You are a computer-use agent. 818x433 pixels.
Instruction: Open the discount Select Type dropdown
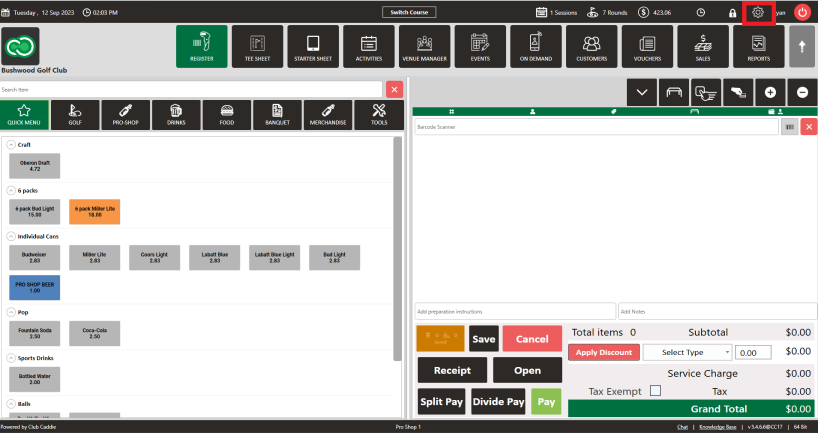687,353
